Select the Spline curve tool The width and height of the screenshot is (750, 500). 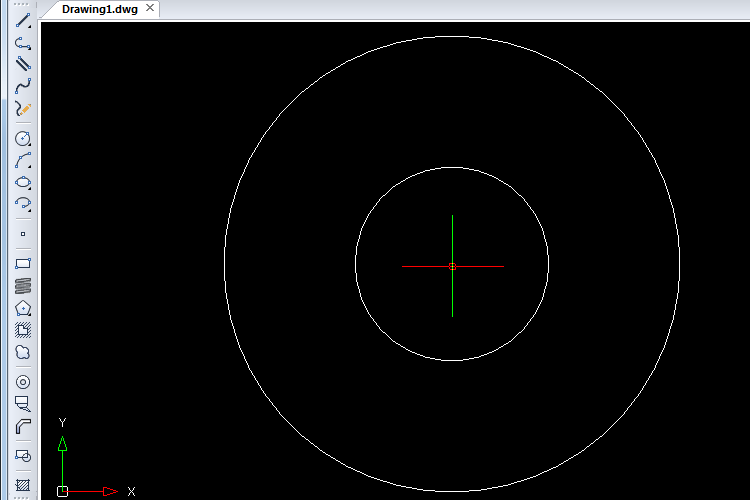pyautogui.click(x=23, y=86)
